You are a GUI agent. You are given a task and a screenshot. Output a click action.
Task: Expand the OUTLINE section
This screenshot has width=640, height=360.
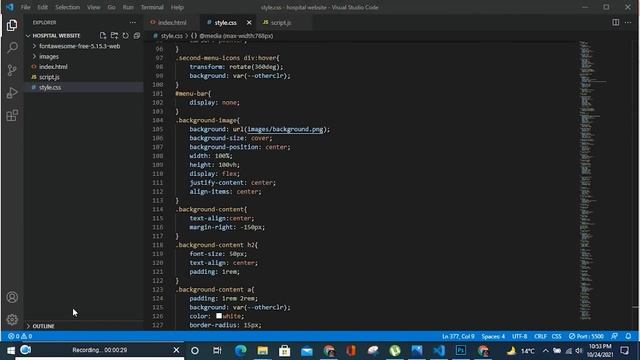(x=43, y=326)
